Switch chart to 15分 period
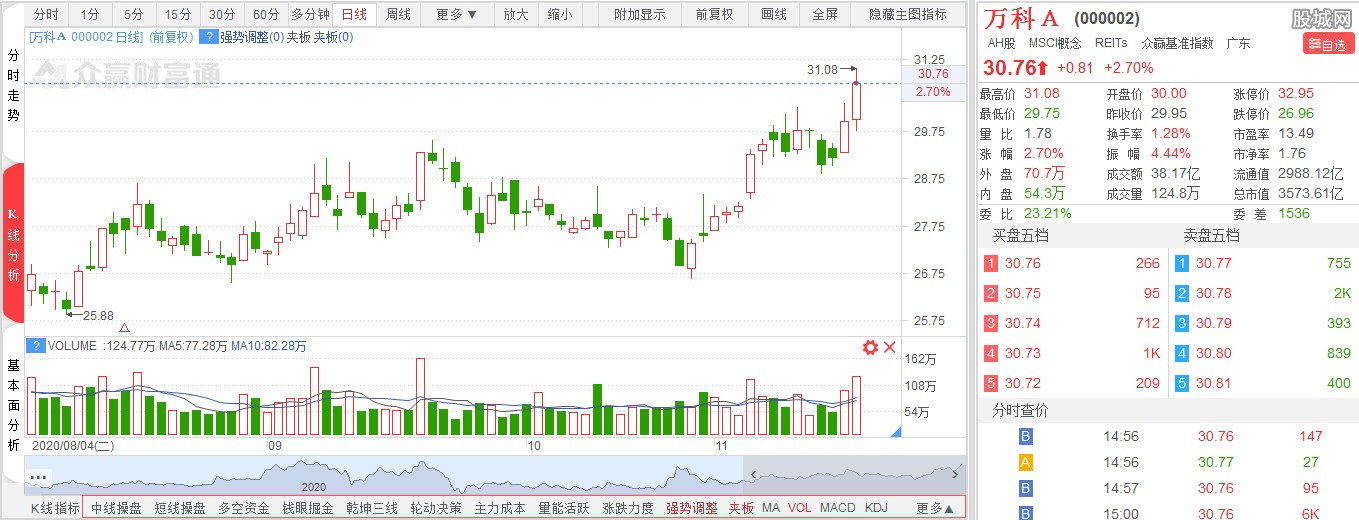Image resolution: width=1359 pixels, height=520 pixels. [178, 14]
